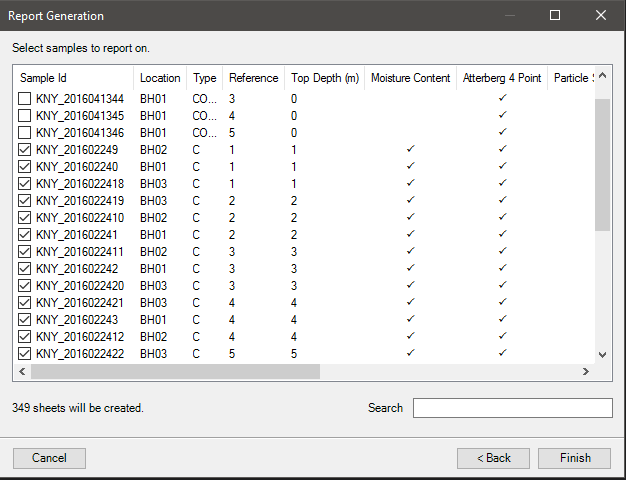
Task: Sort by the Top Depth (m) column header
Action: [x=325, y=78]
